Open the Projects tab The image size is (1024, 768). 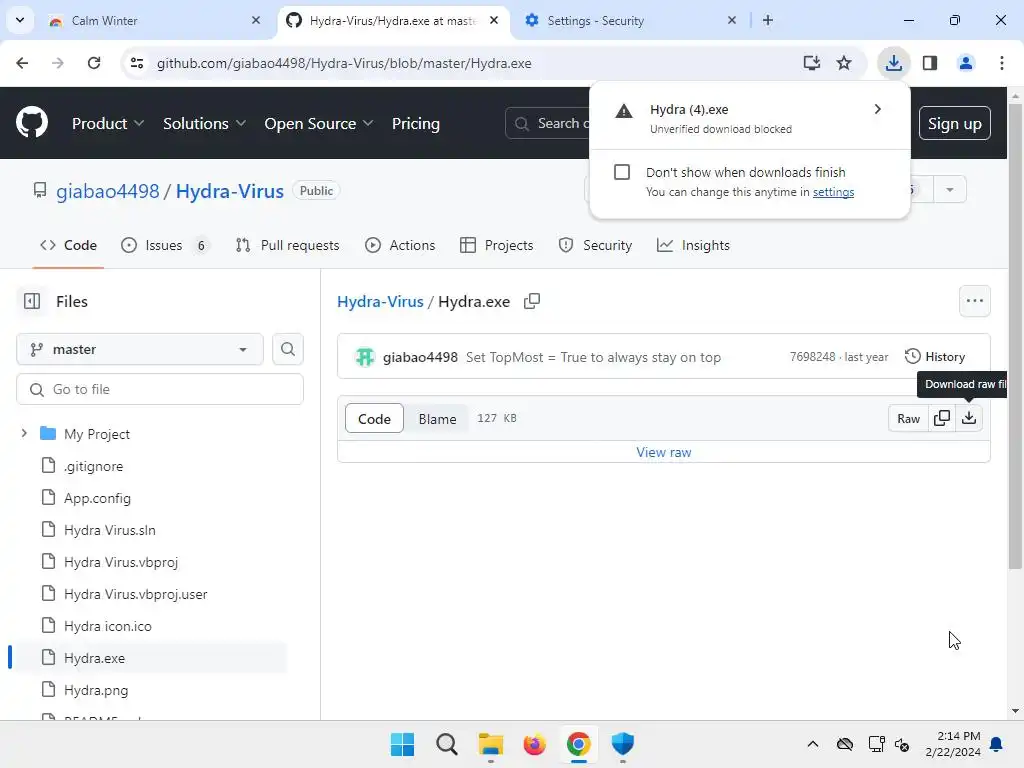(496, 246)
